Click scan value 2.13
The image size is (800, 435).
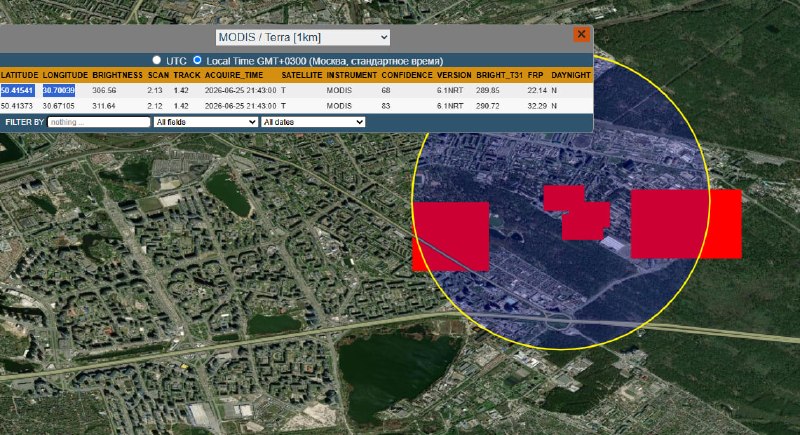coord(155,90)
